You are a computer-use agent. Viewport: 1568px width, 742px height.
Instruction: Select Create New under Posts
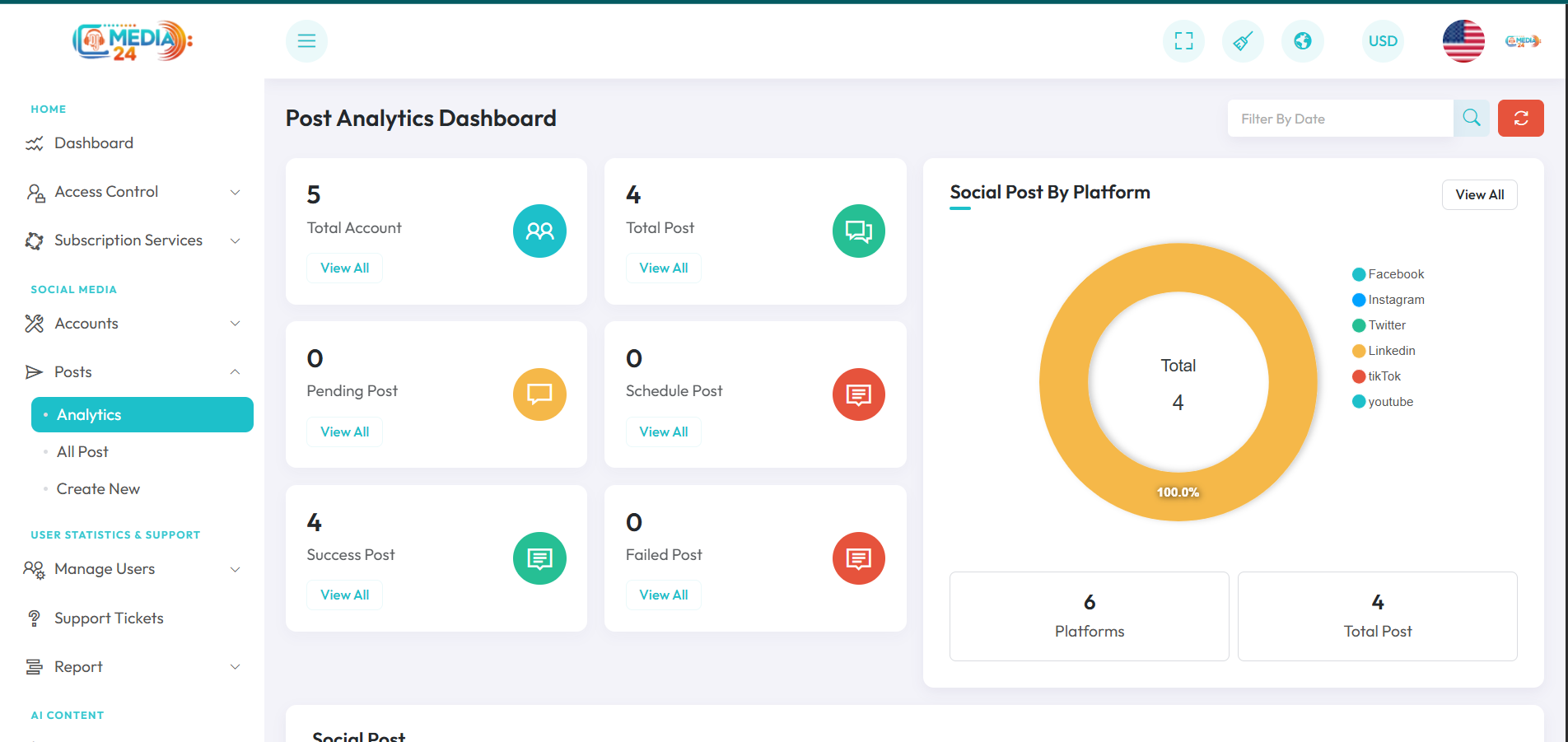(98, 489)
